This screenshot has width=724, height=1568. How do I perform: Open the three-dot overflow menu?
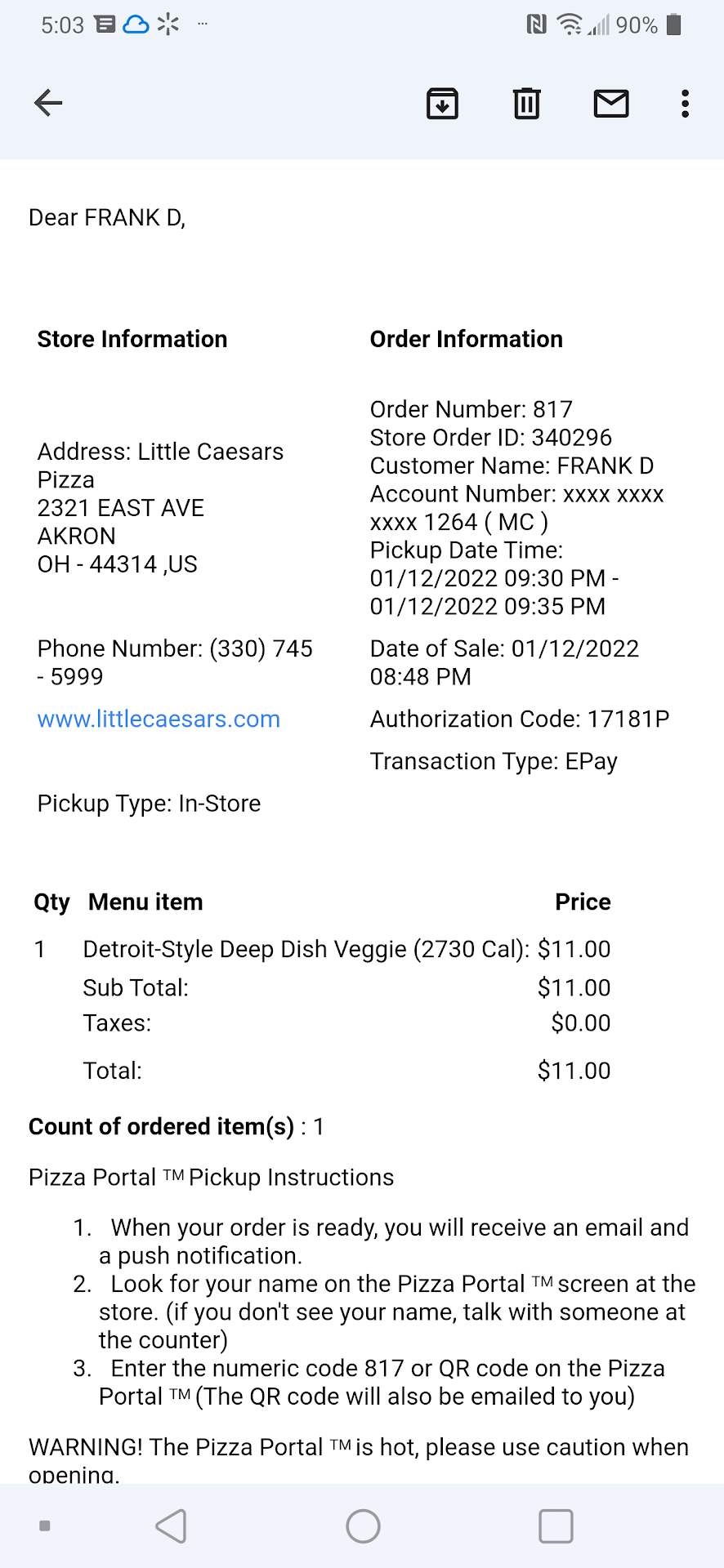pyautogui.click(x=685, y=104)
